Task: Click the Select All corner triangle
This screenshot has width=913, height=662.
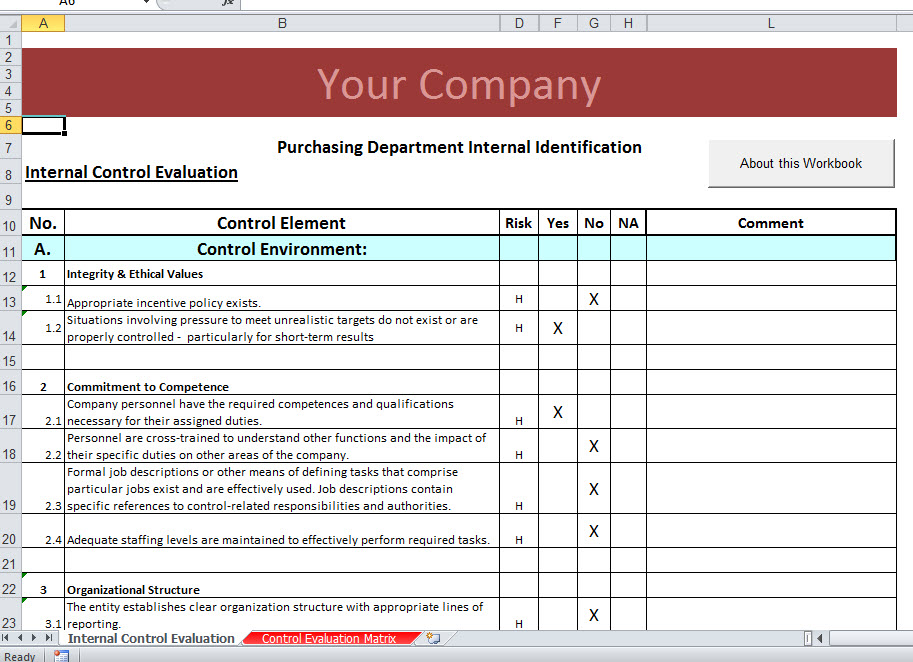Action: 10,23
